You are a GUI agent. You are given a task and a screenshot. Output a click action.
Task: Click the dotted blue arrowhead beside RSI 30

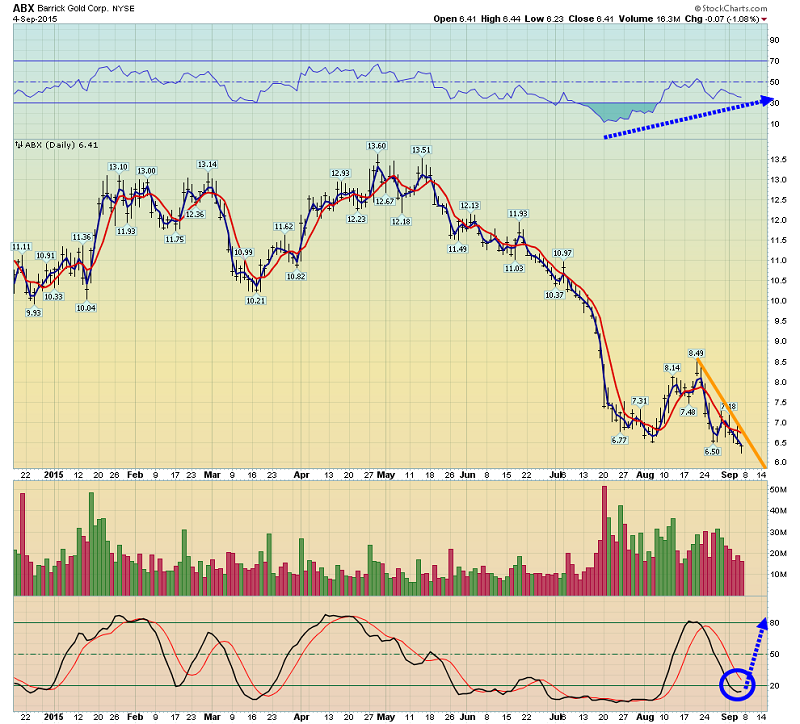coord(767,101)
